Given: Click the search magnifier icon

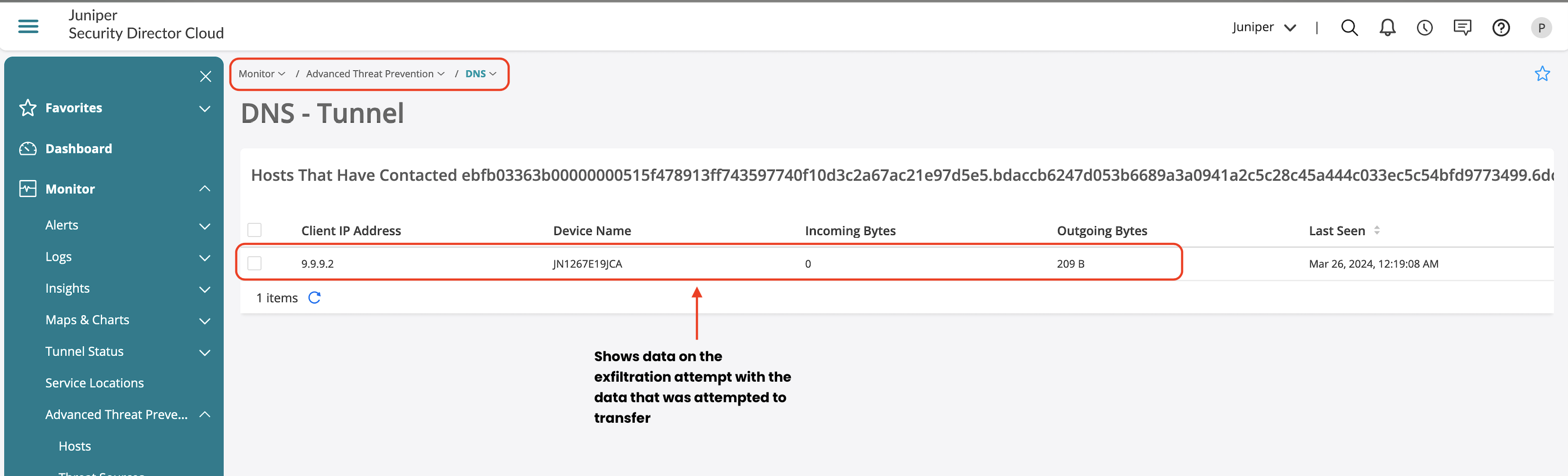Looking at the screenshot, I should point(1349,27).
